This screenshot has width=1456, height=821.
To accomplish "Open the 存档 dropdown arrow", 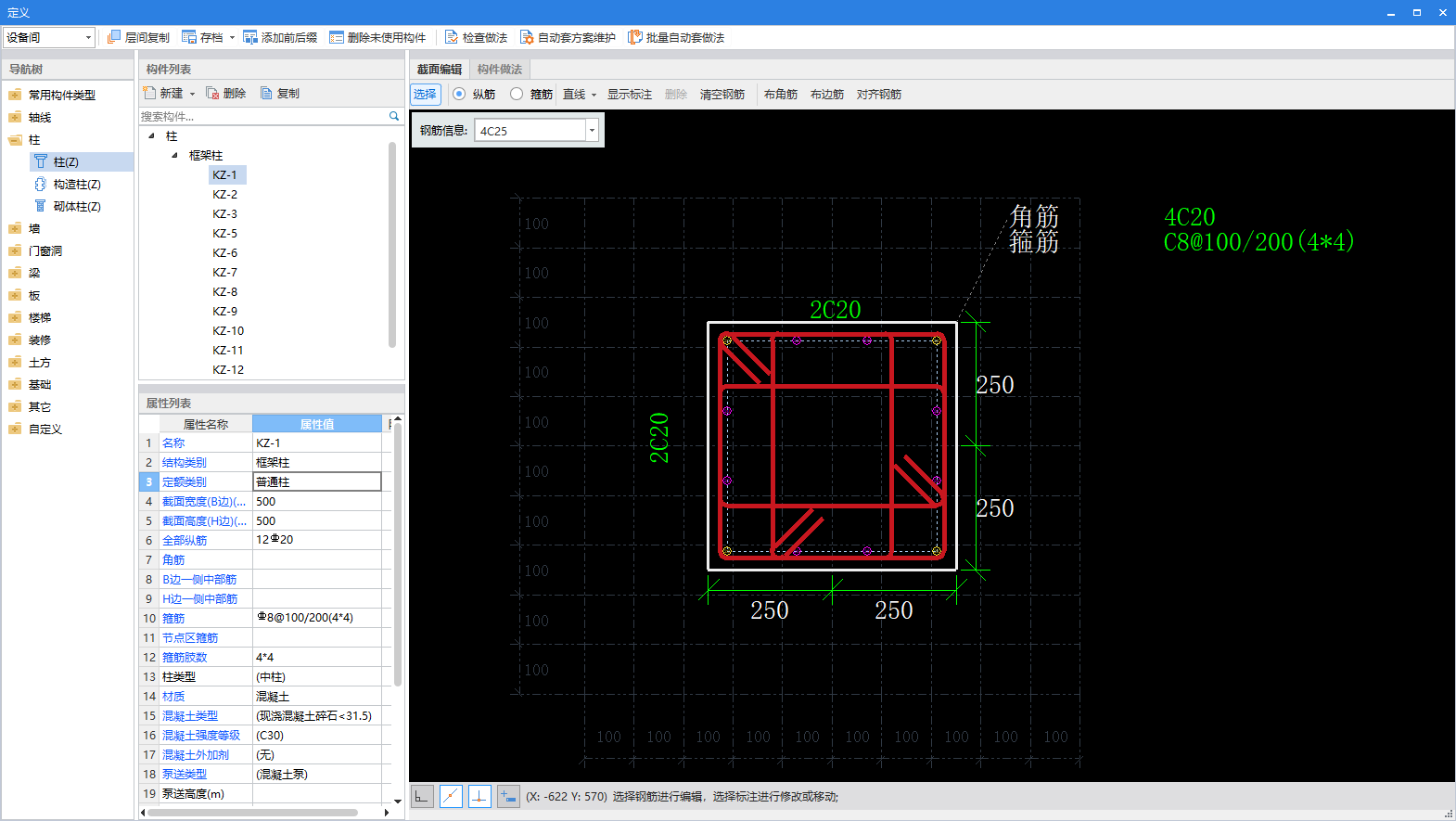I will click(232, 38).
